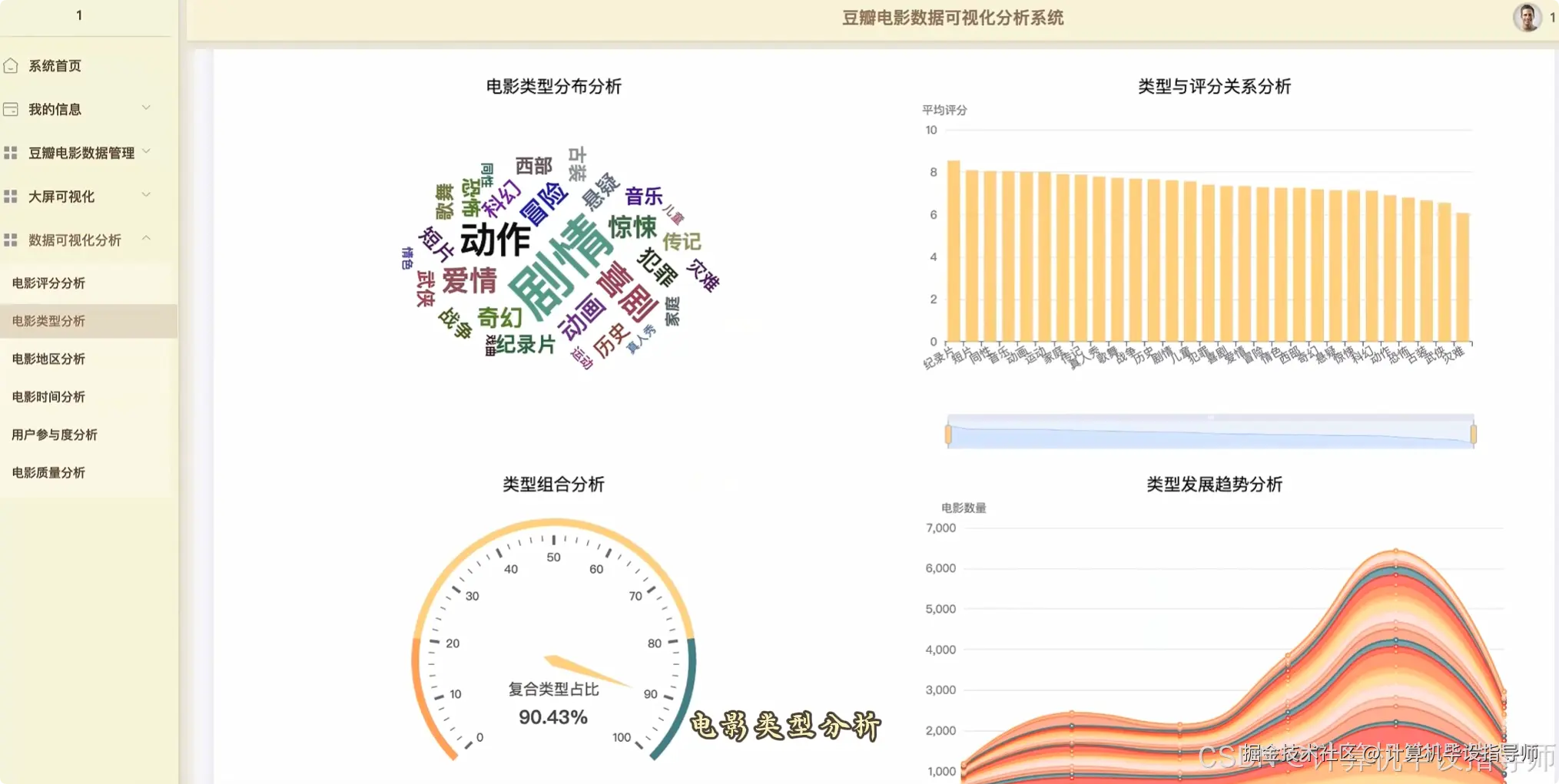Click the 电影质量分析 entry

[47, 472]
